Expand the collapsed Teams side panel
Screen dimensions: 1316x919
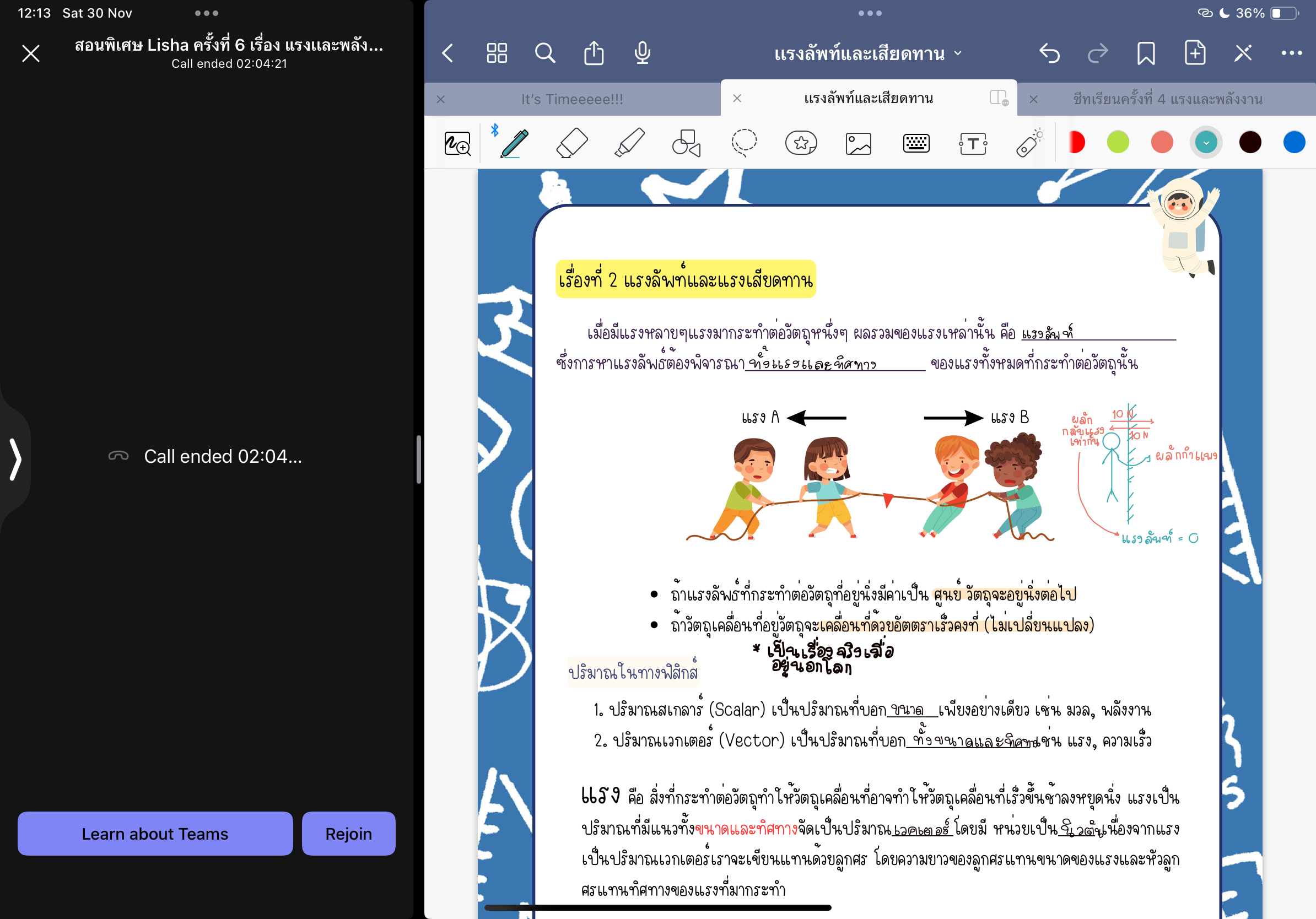[x=15, y=458]
